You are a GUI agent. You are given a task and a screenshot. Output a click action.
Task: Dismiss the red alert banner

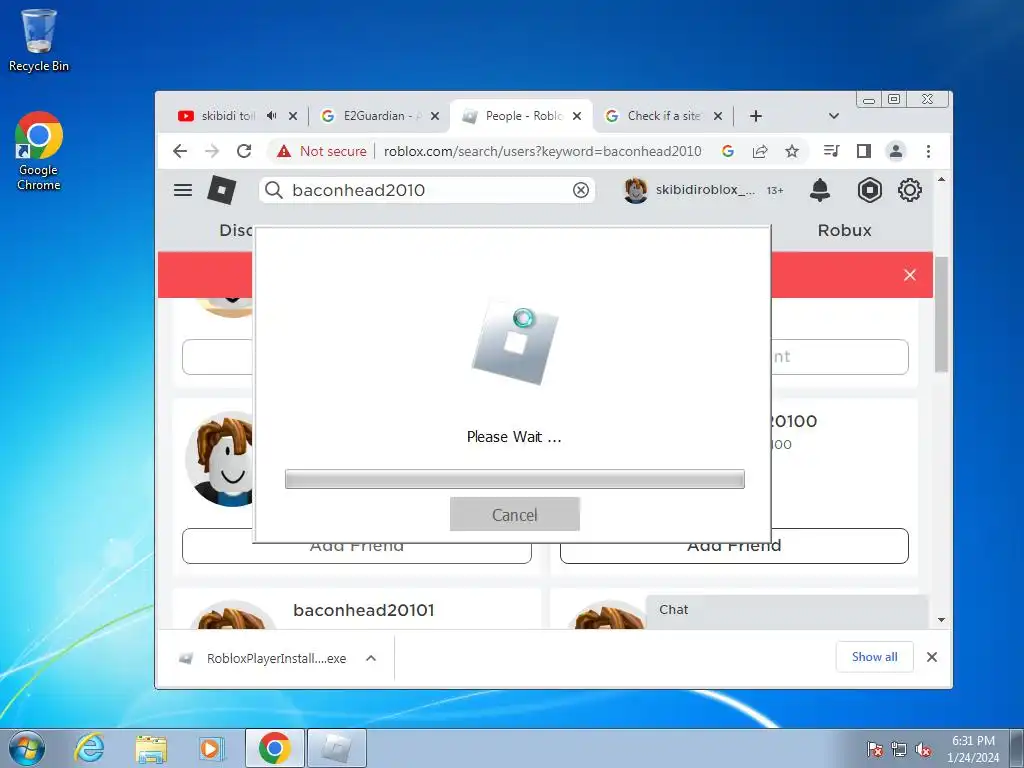point(910,275)
